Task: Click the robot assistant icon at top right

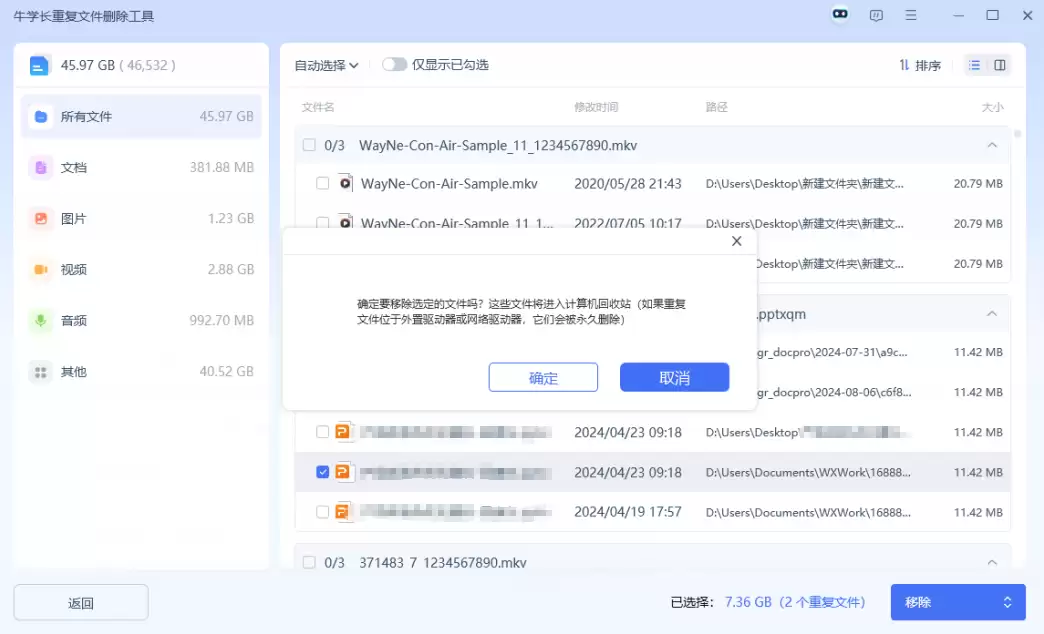Action: (840, 14)
